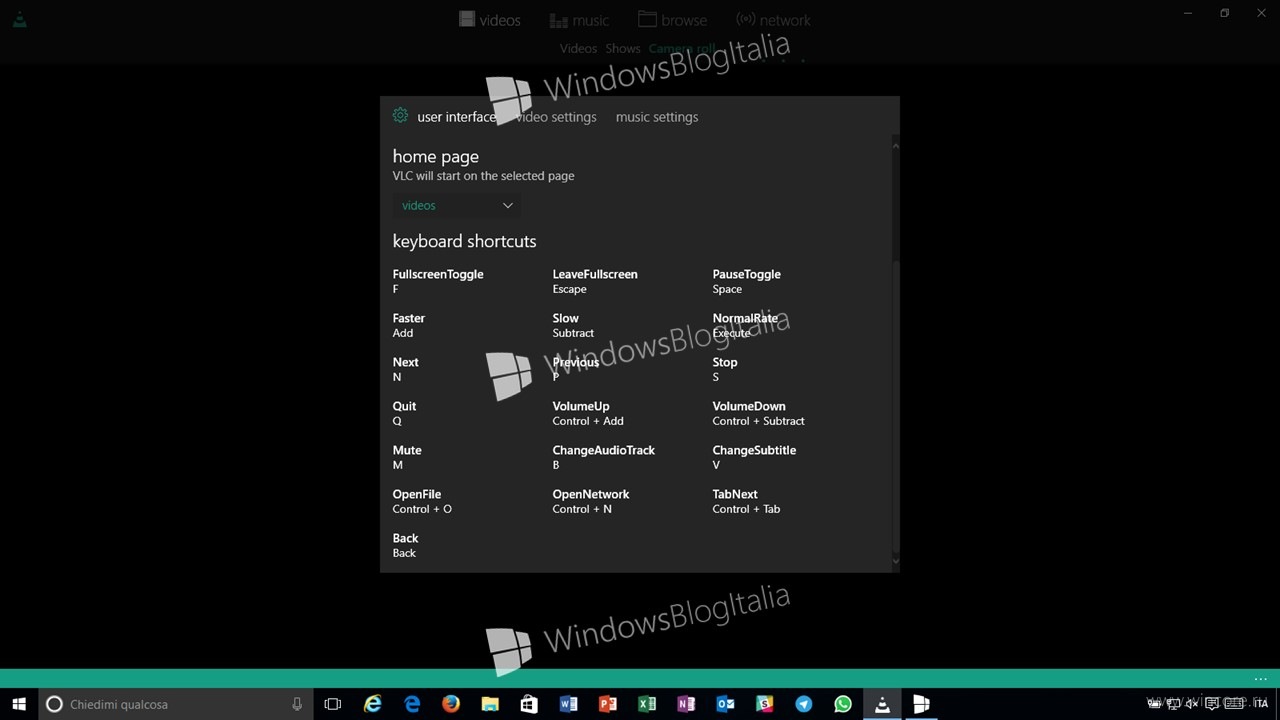
Task: Click the FullscreenToggle shortcut entry
Action: pos(438,281)
